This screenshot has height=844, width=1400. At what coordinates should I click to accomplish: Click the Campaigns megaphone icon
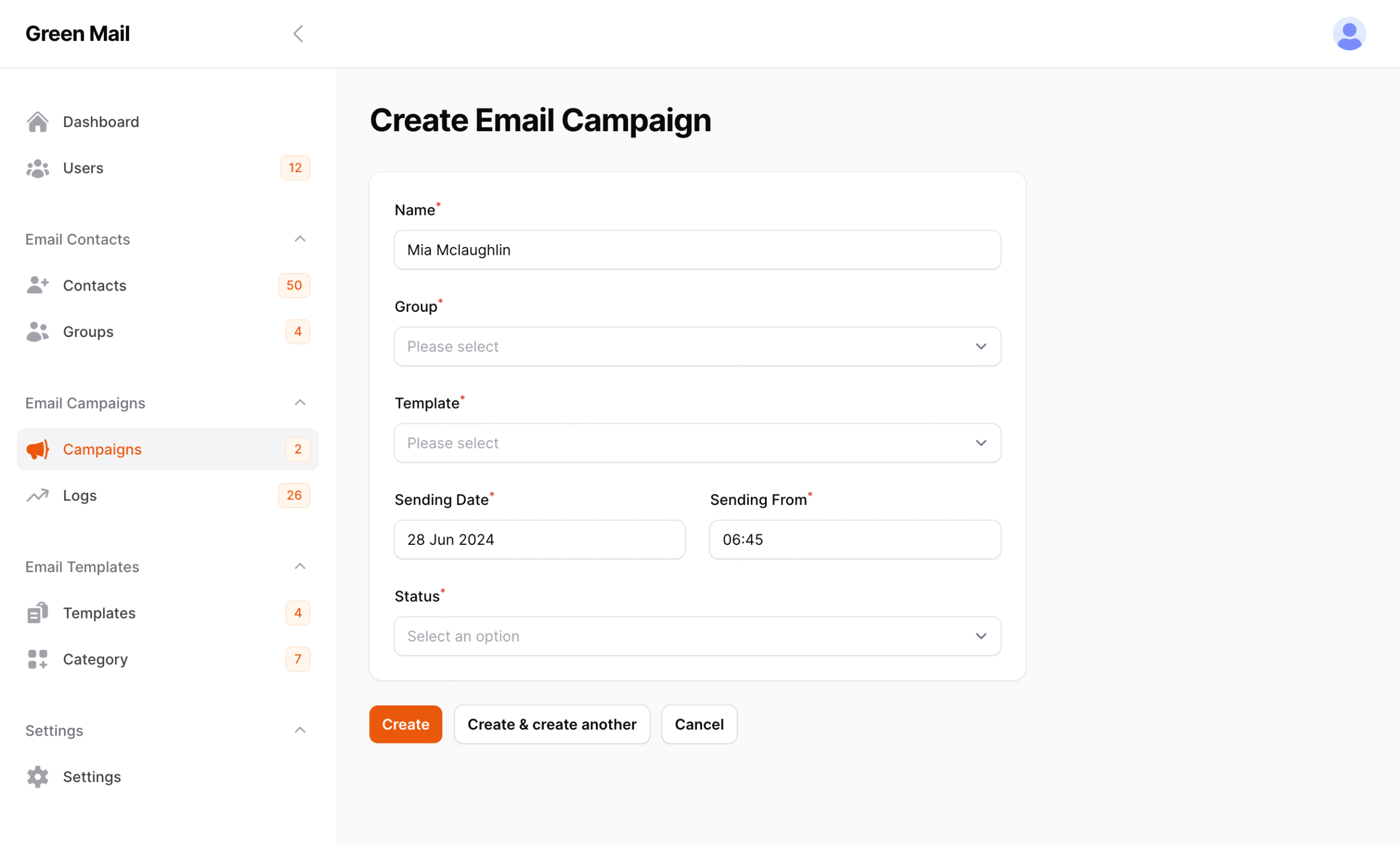point(38,449)
